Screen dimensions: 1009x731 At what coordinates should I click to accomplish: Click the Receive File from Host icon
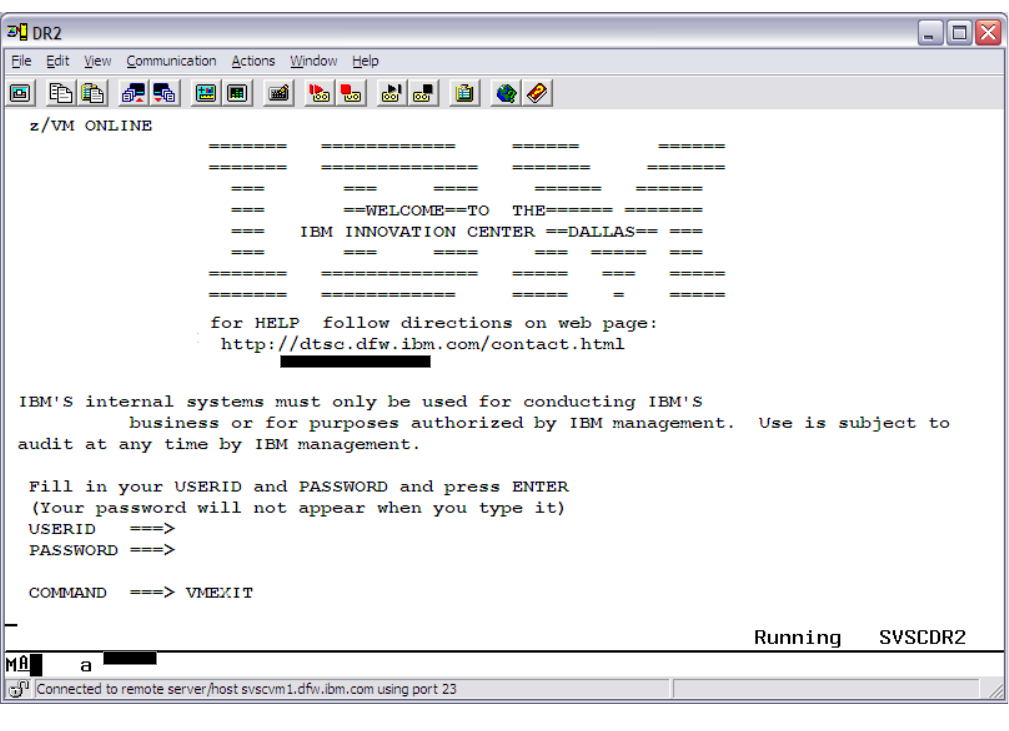pyautogui.click(x=165, y=93)
